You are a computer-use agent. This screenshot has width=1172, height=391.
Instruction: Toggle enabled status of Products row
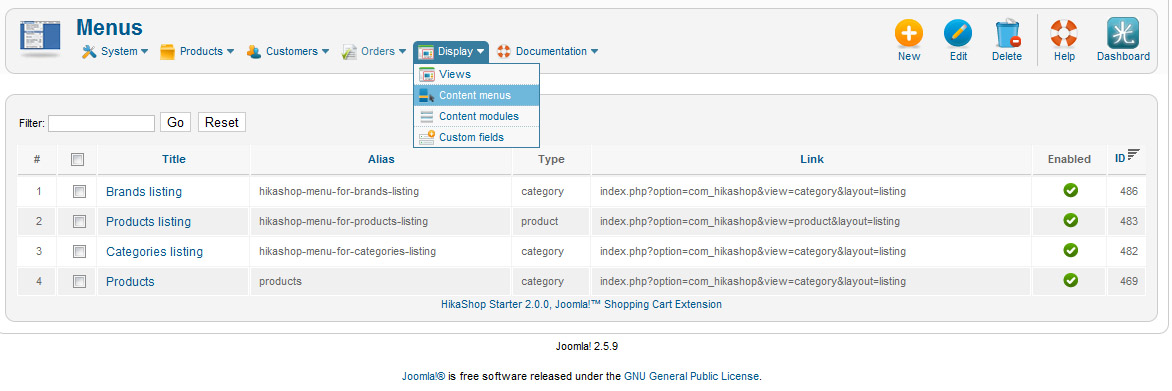[1070, 280]
